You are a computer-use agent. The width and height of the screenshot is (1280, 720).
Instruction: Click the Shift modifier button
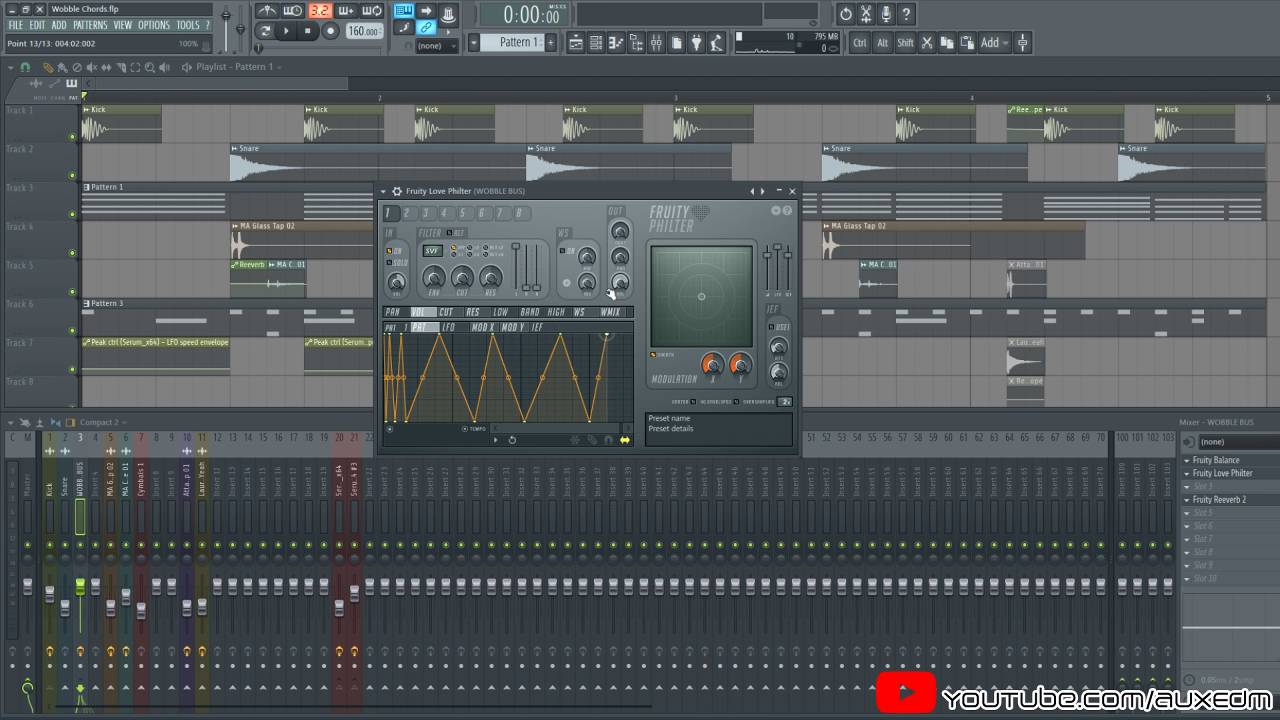point(905,42)
